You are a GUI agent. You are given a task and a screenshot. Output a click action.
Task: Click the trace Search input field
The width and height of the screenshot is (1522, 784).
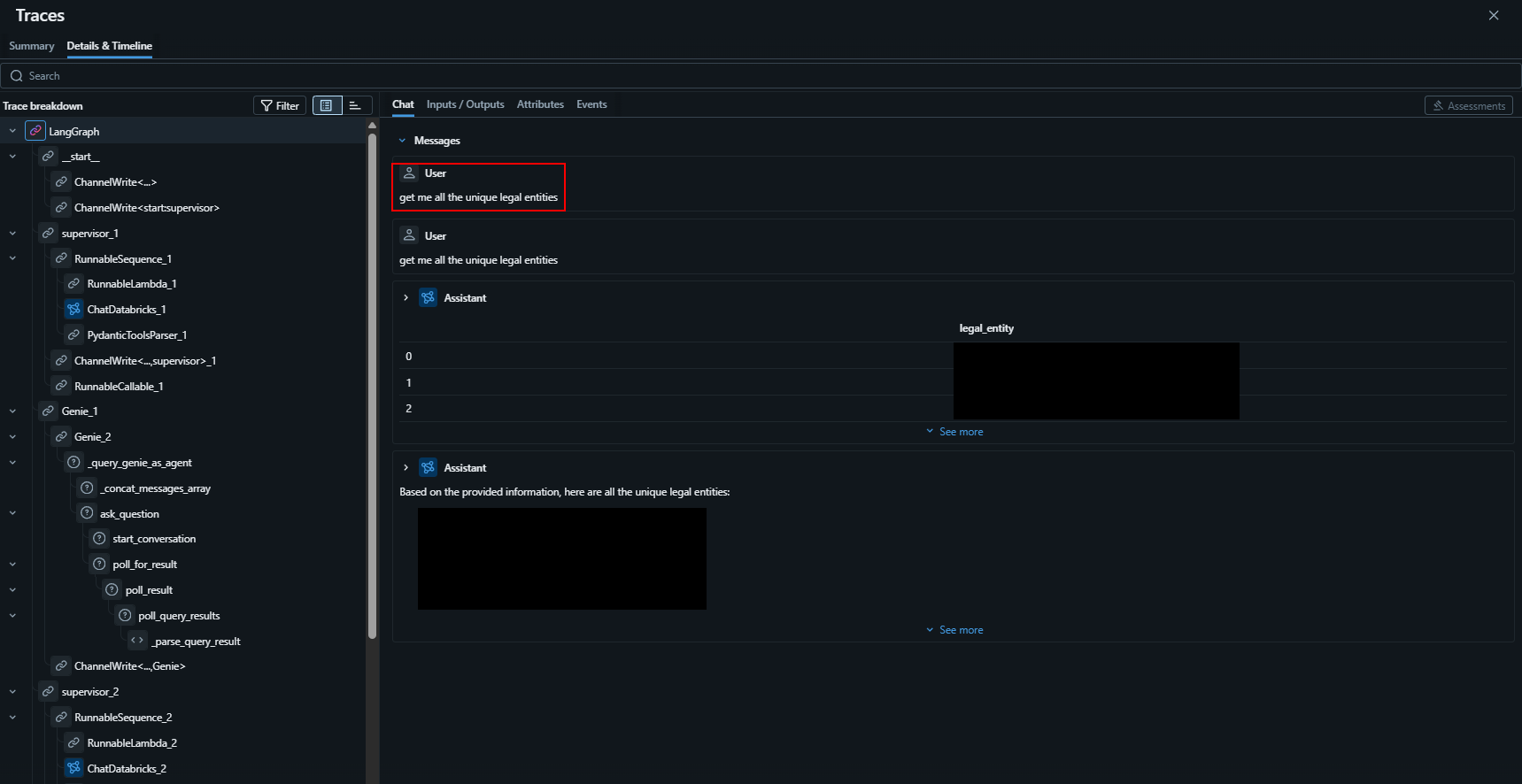click(761, 76)
